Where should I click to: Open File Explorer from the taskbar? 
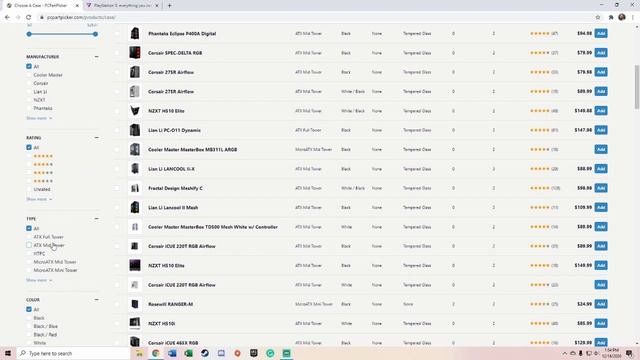click(139, 353)
